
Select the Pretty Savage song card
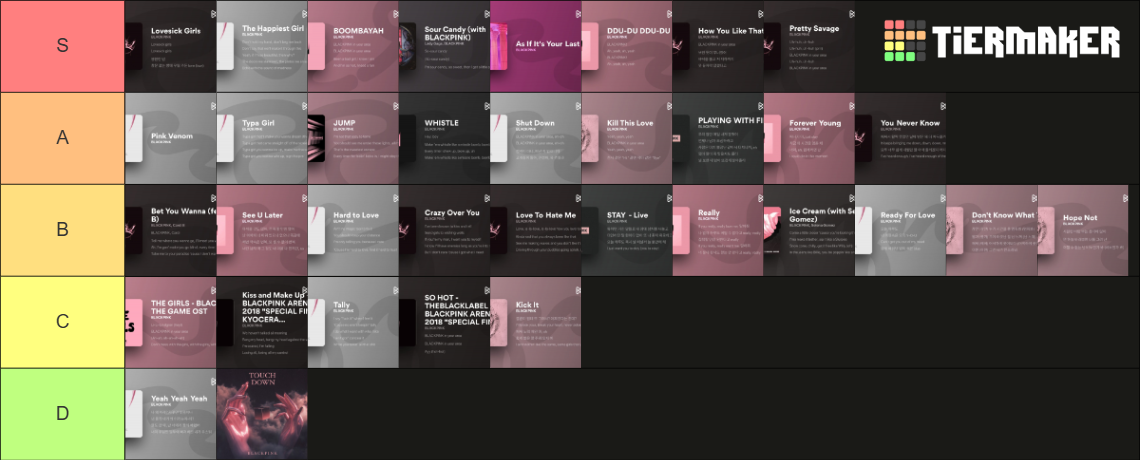point(809,46)
